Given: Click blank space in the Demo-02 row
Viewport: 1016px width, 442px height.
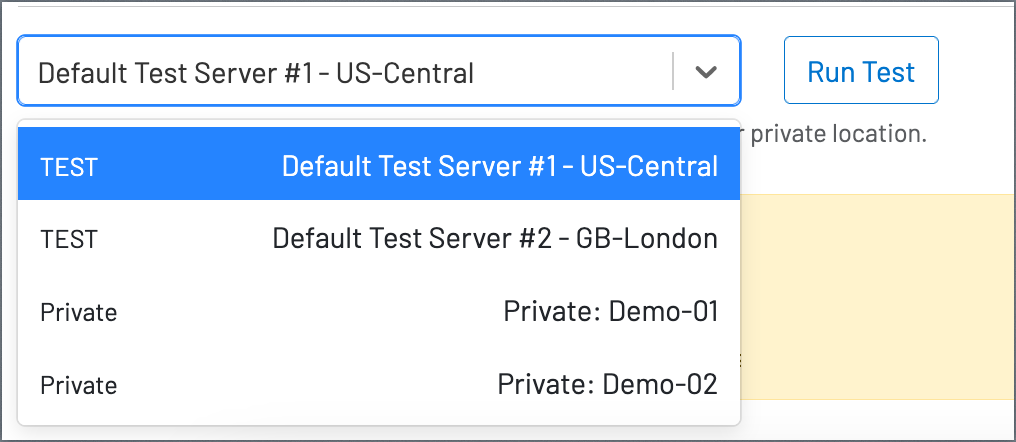Looking at the screenshot, I should click(x=306, y=384).
